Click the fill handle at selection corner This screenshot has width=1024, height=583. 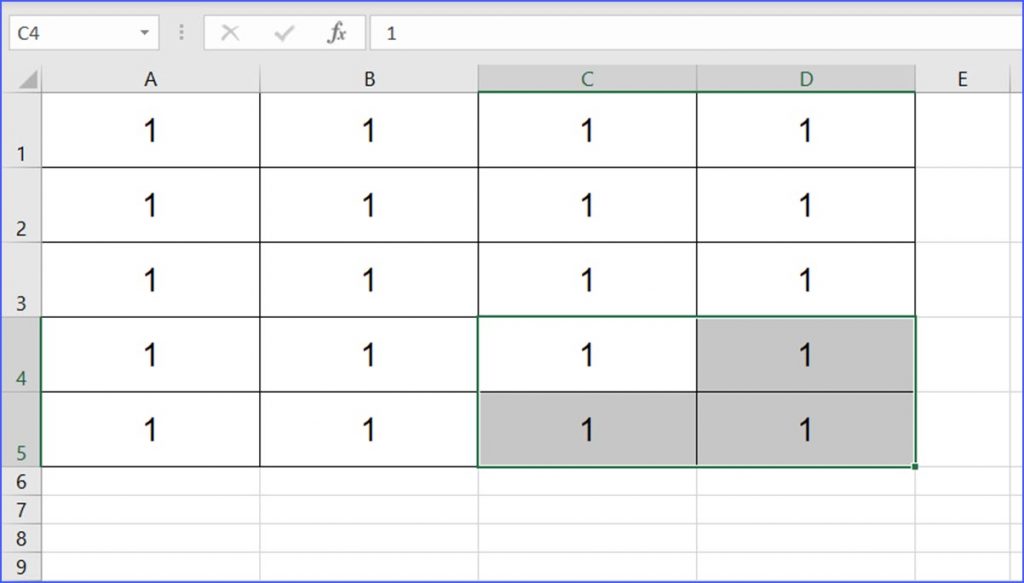pyautogui.click(x=915, y=466)
